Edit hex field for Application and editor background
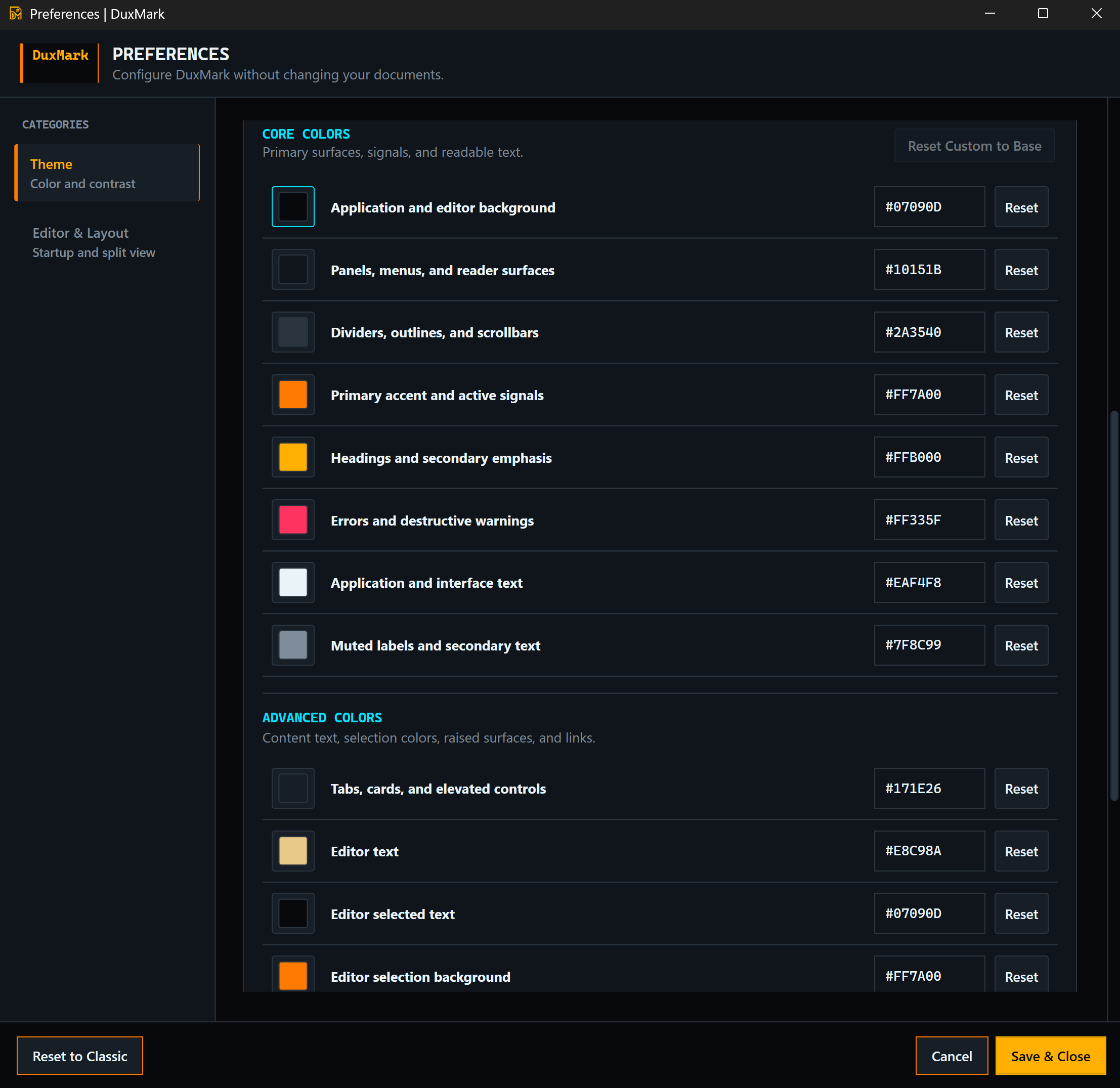1120x1088 pixels. point(930,207)
